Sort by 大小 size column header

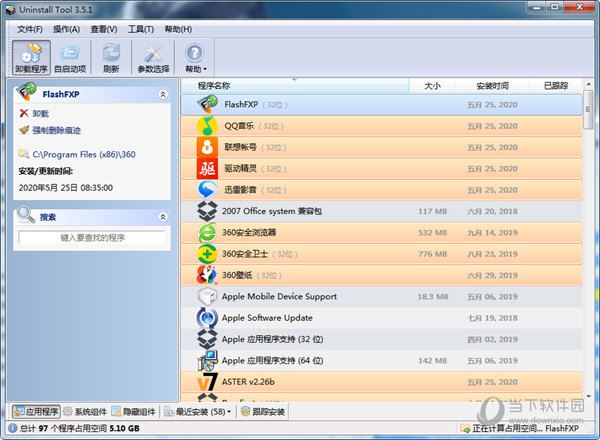tap(432, 86)
